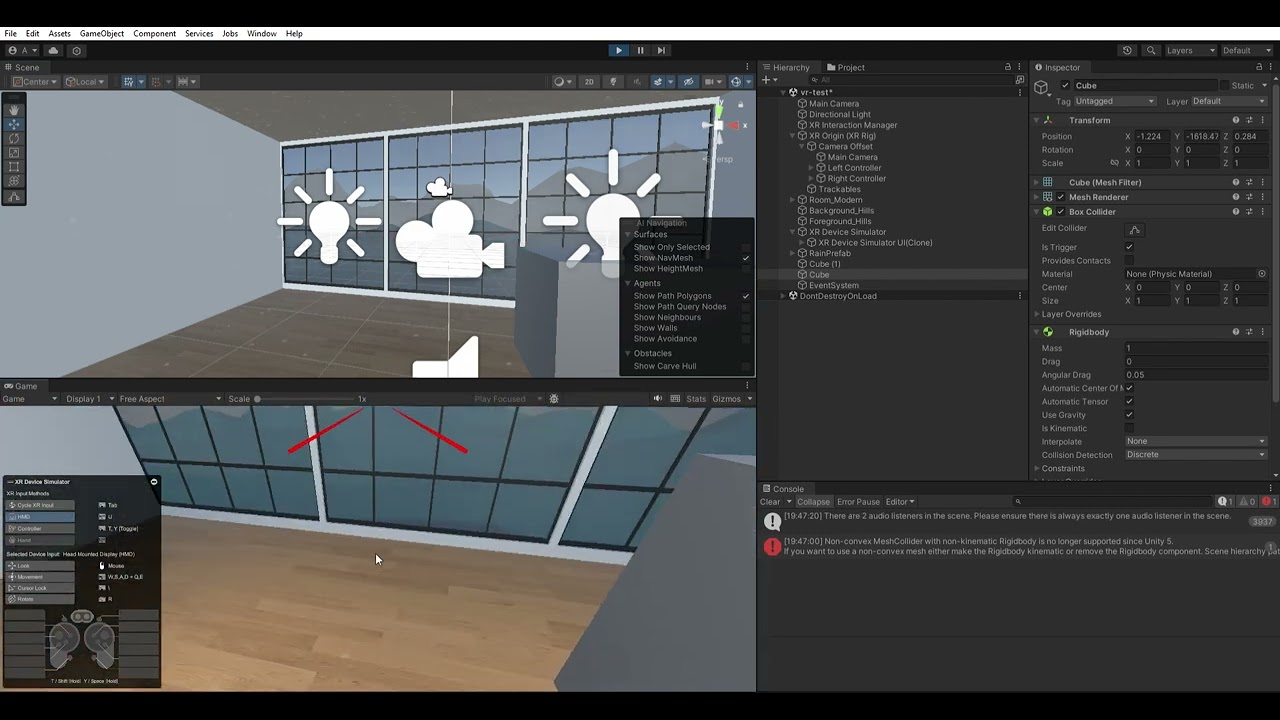Open the Collision Detection dropdown
Viewport: 1280px width, 720px height.
coord(1196,455)
